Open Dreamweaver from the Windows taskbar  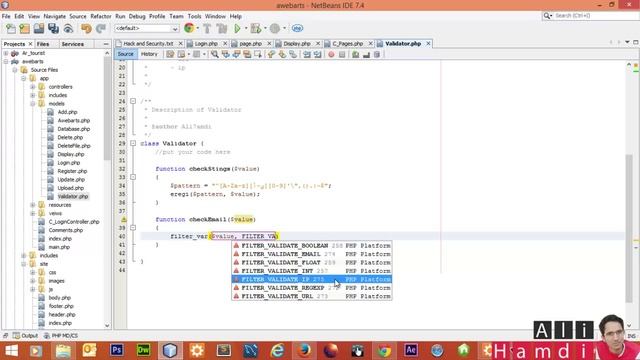(143, 350)
